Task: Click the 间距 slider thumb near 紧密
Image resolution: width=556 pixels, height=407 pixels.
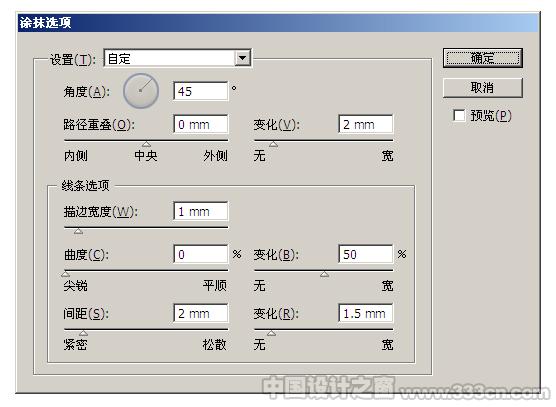Action: 83,333
